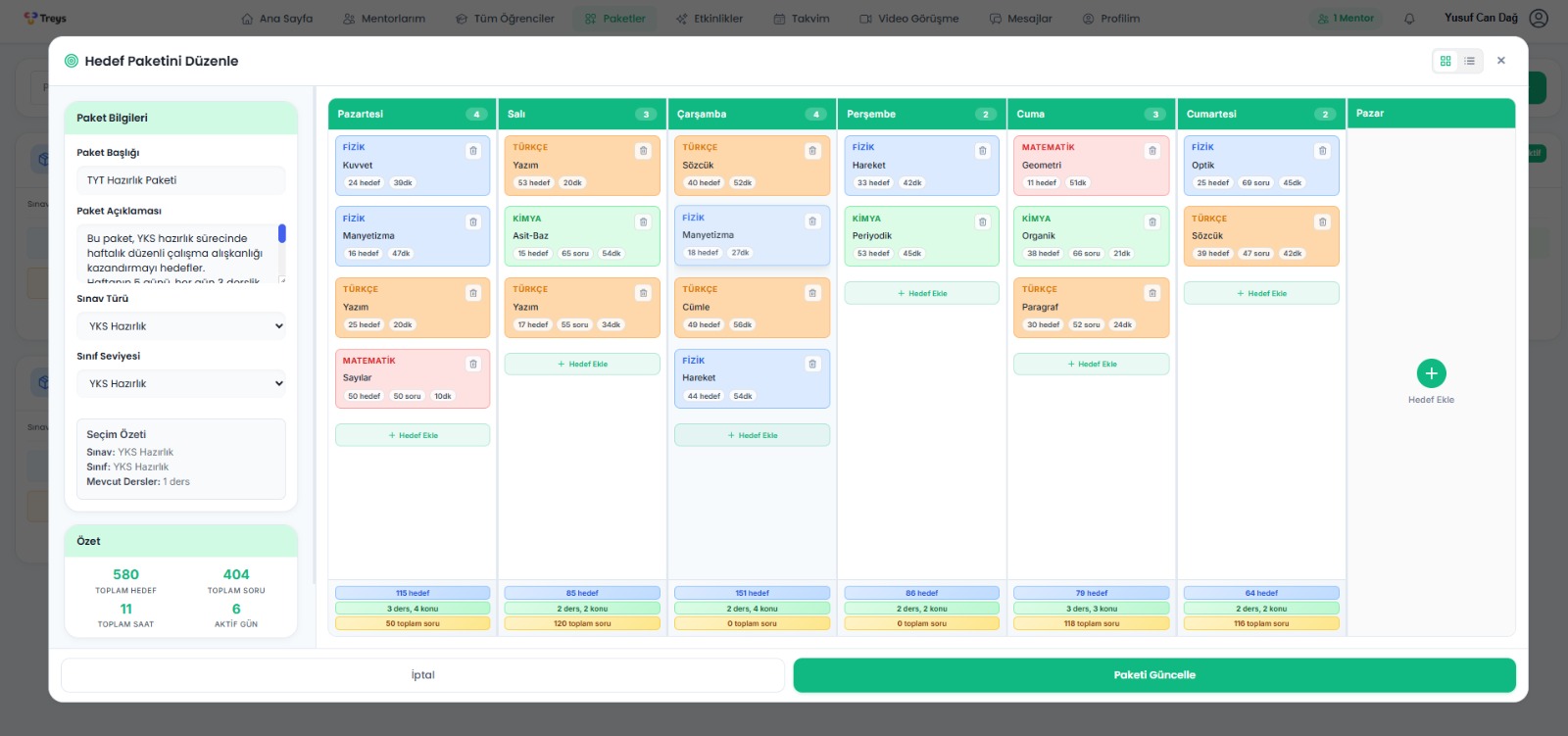This screenshot has height=736, width=1568.
Task: Add a goal under Perşembe column
Action: [x=922, y=293]
